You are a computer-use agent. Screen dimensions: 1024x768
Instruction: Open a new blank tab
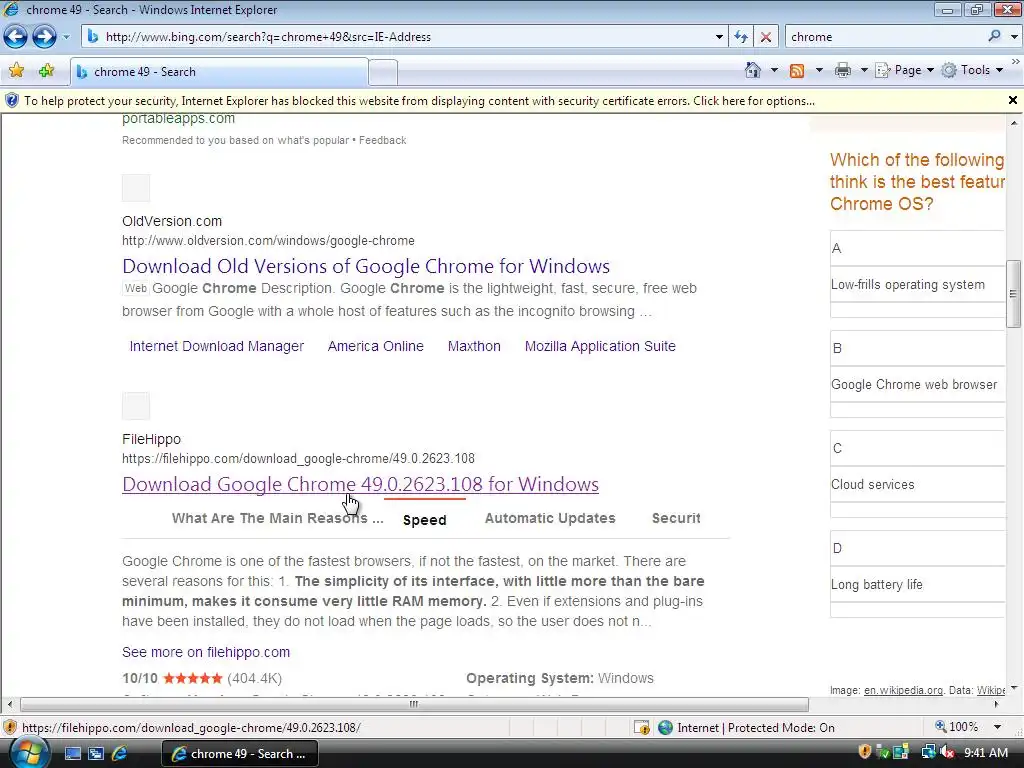pyautogui.click(x=383, y=72)
